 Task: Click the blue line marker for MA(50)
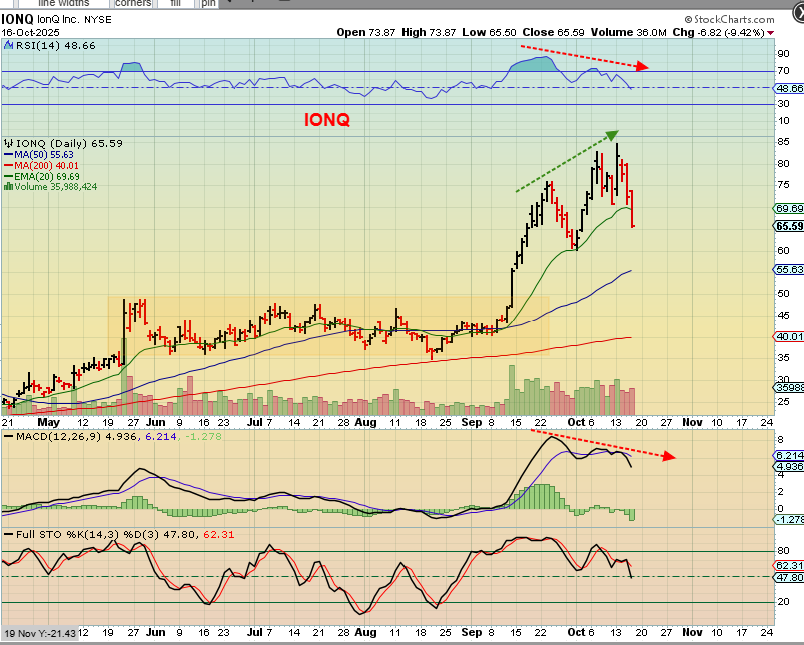[x=9, y=154]
